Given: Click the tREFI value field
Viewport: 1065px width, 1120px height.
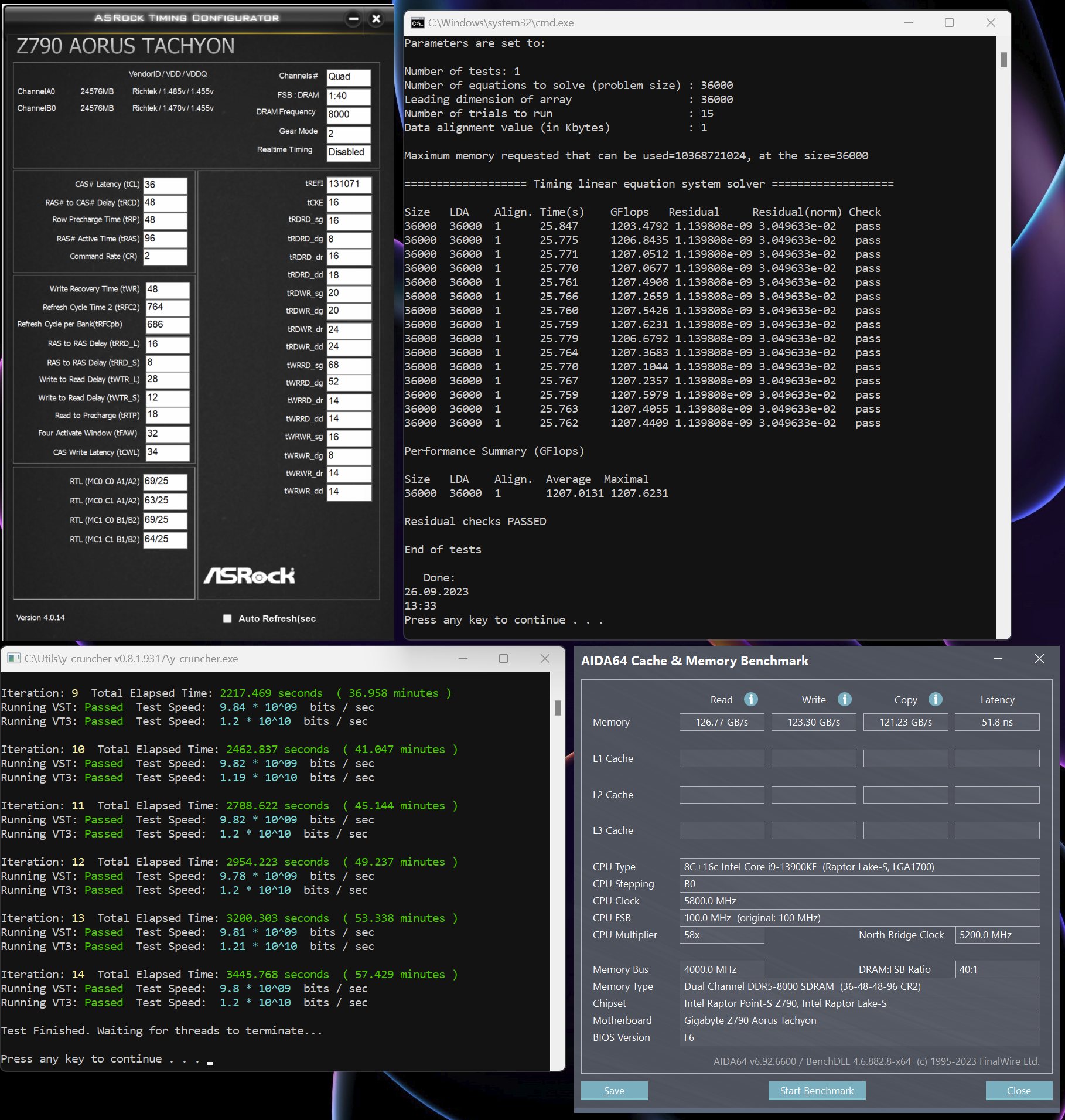Looking at the screenshot, I should pos(349,184).
